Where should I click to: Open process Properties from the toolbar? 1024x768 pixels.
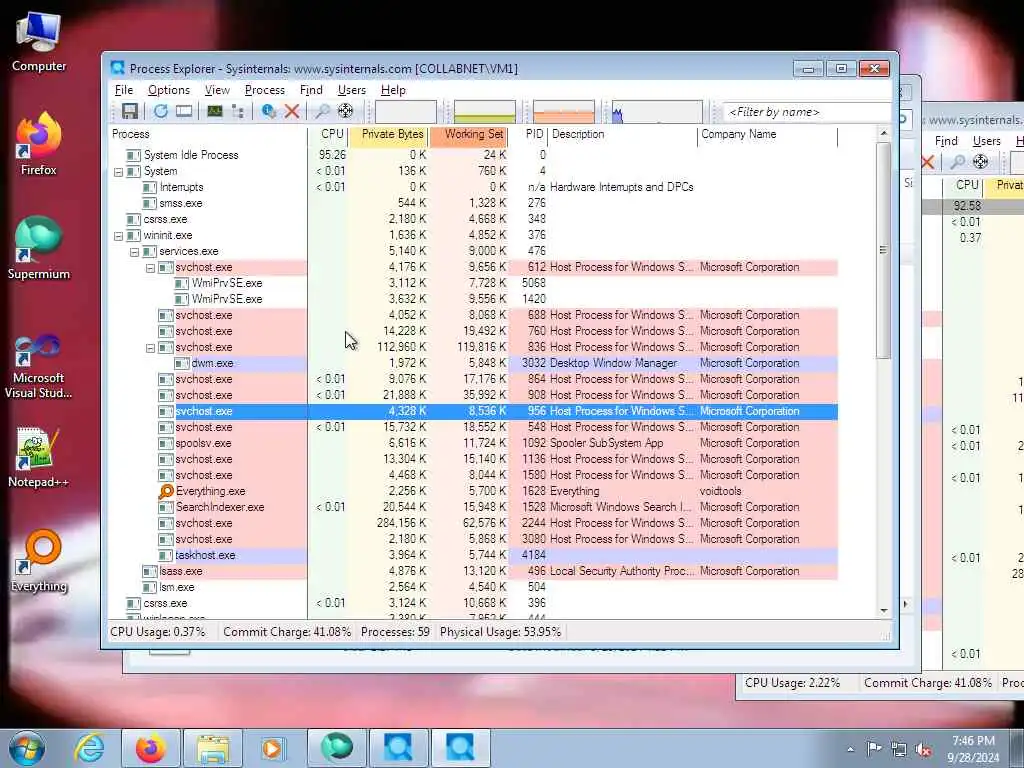[268, 111]
